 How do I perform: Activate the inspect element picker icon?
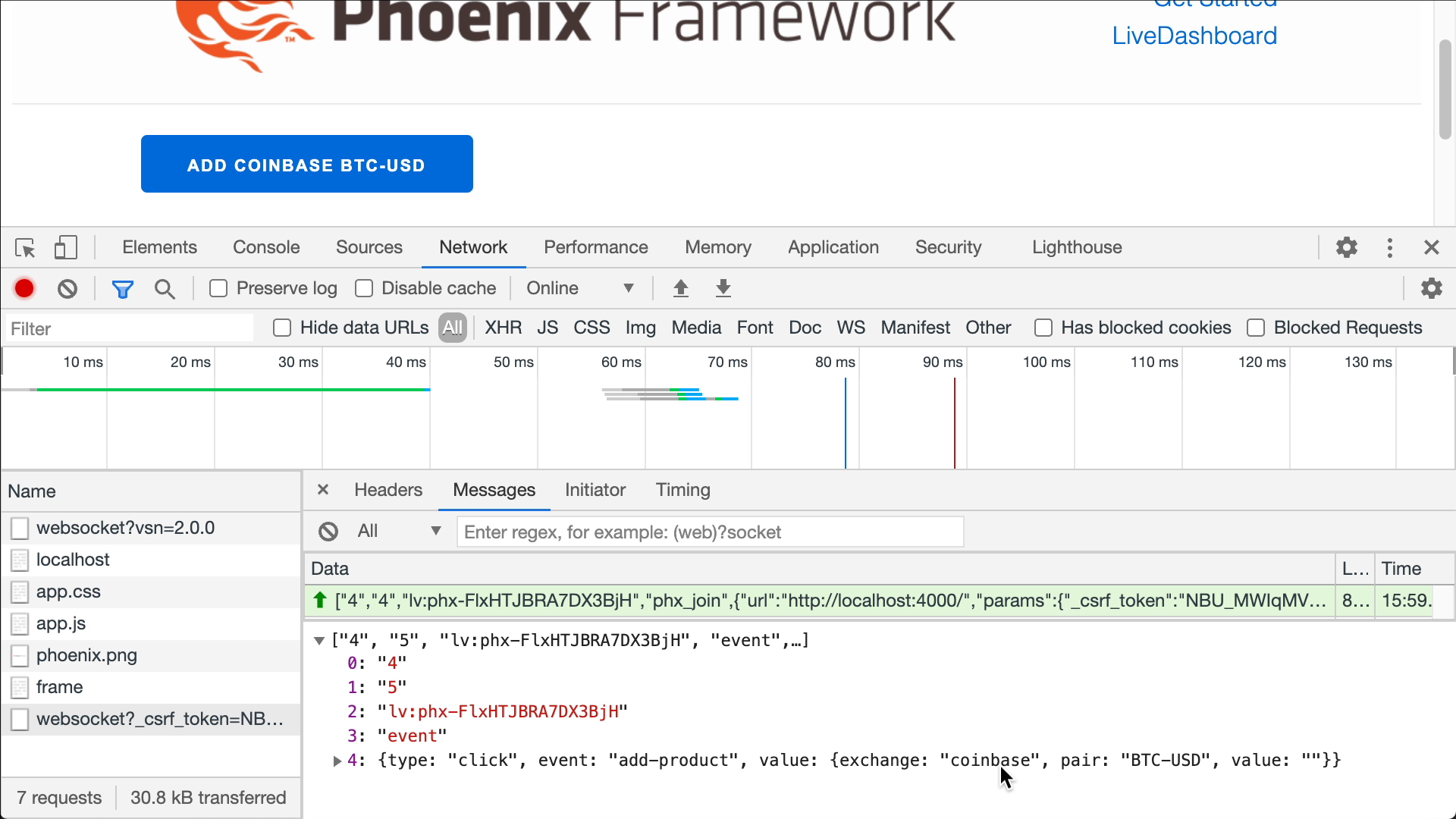click(25, 248)
